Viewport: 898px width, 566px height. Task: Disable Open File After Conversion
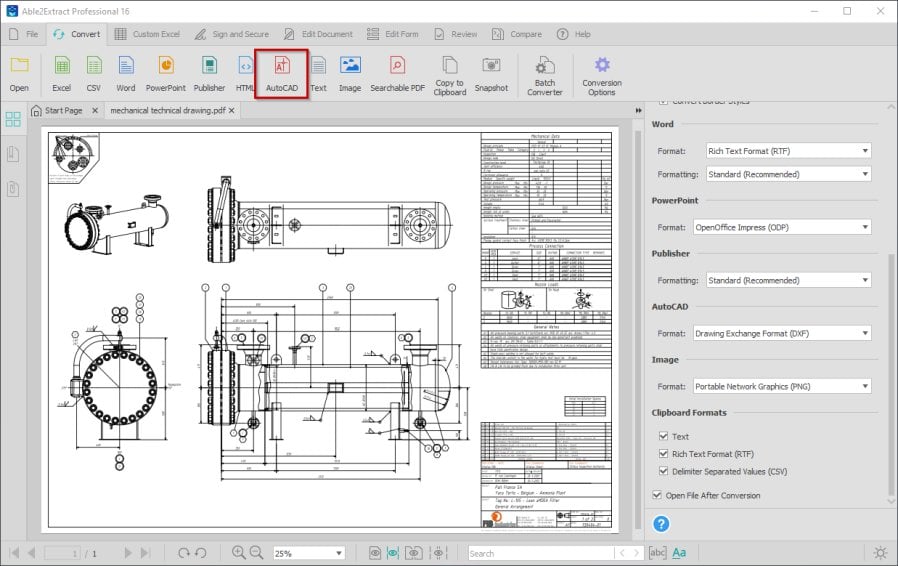click(x=657, y=495)
